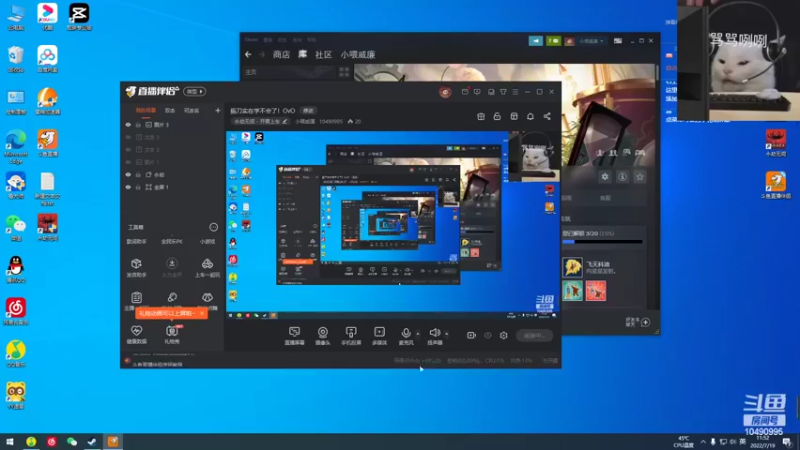Click the 修改 button beside stream title
This screenshot has height=450, width=800.
pos(308,111)
